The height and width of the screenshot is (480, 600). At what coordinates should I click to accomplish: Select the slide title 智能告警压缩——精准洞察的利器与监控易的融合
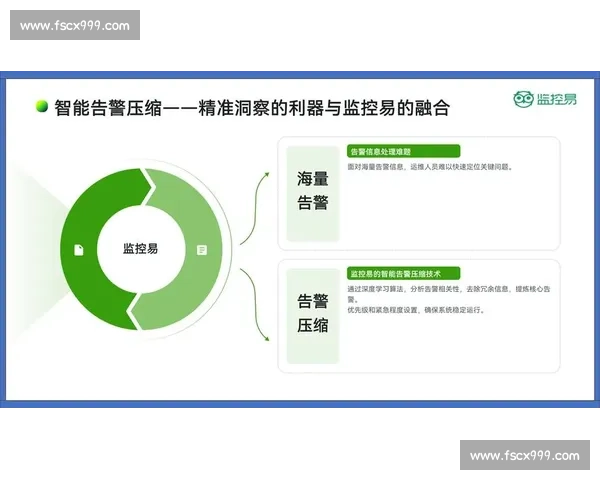pos(252,108)
